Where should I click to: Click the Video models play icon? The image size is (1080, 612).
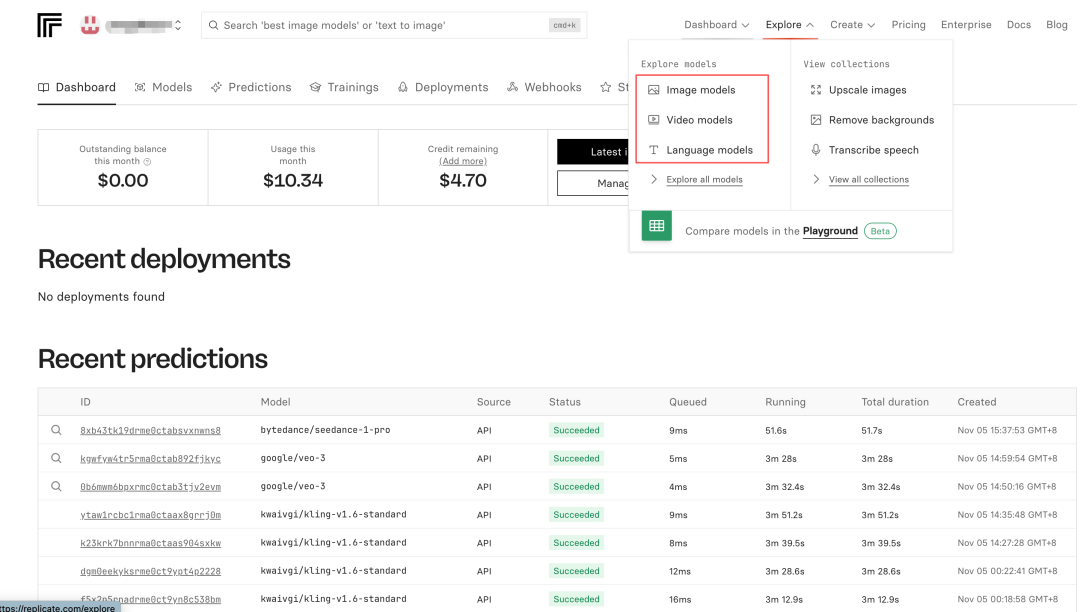pyautogui.click(x=654, y=120)
